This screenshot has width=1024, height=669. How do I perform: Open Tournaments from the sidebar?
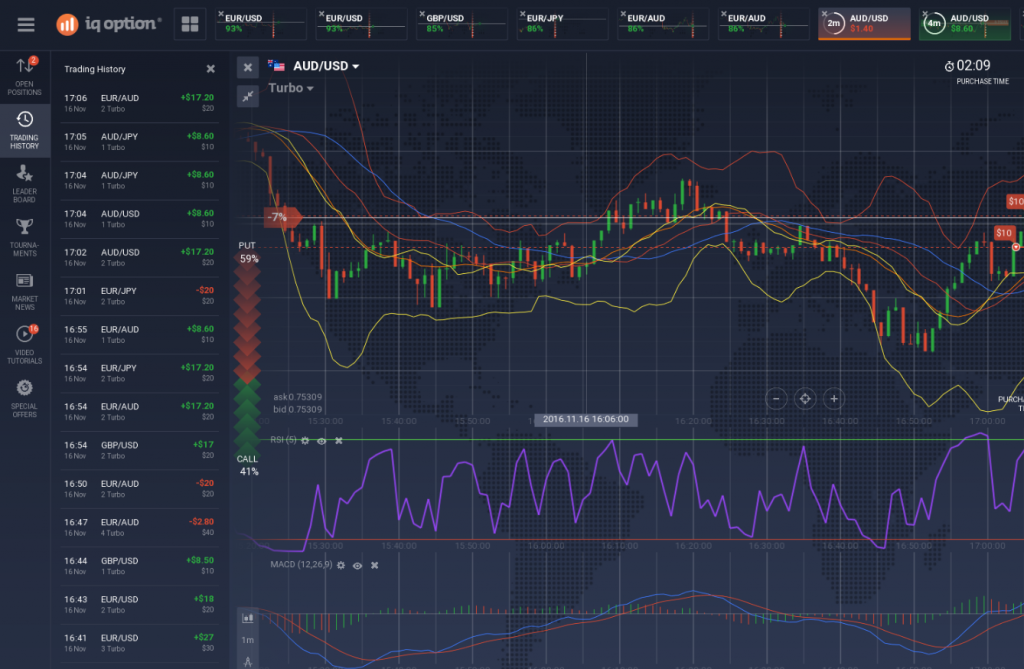point(25,235)
